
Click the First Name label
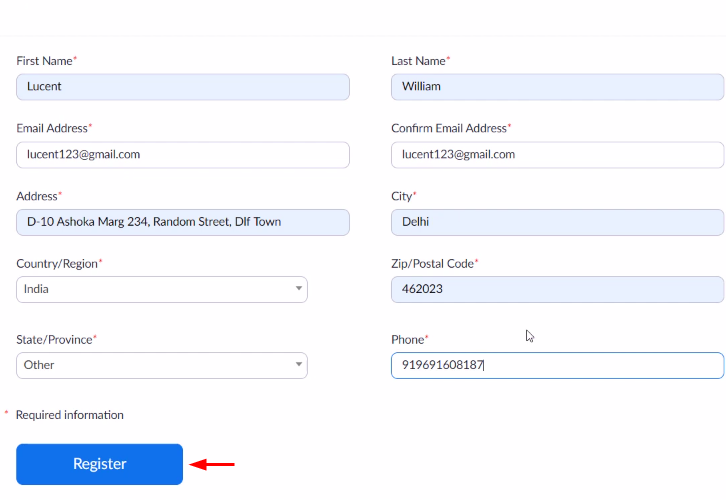click(x=44, y=61)
